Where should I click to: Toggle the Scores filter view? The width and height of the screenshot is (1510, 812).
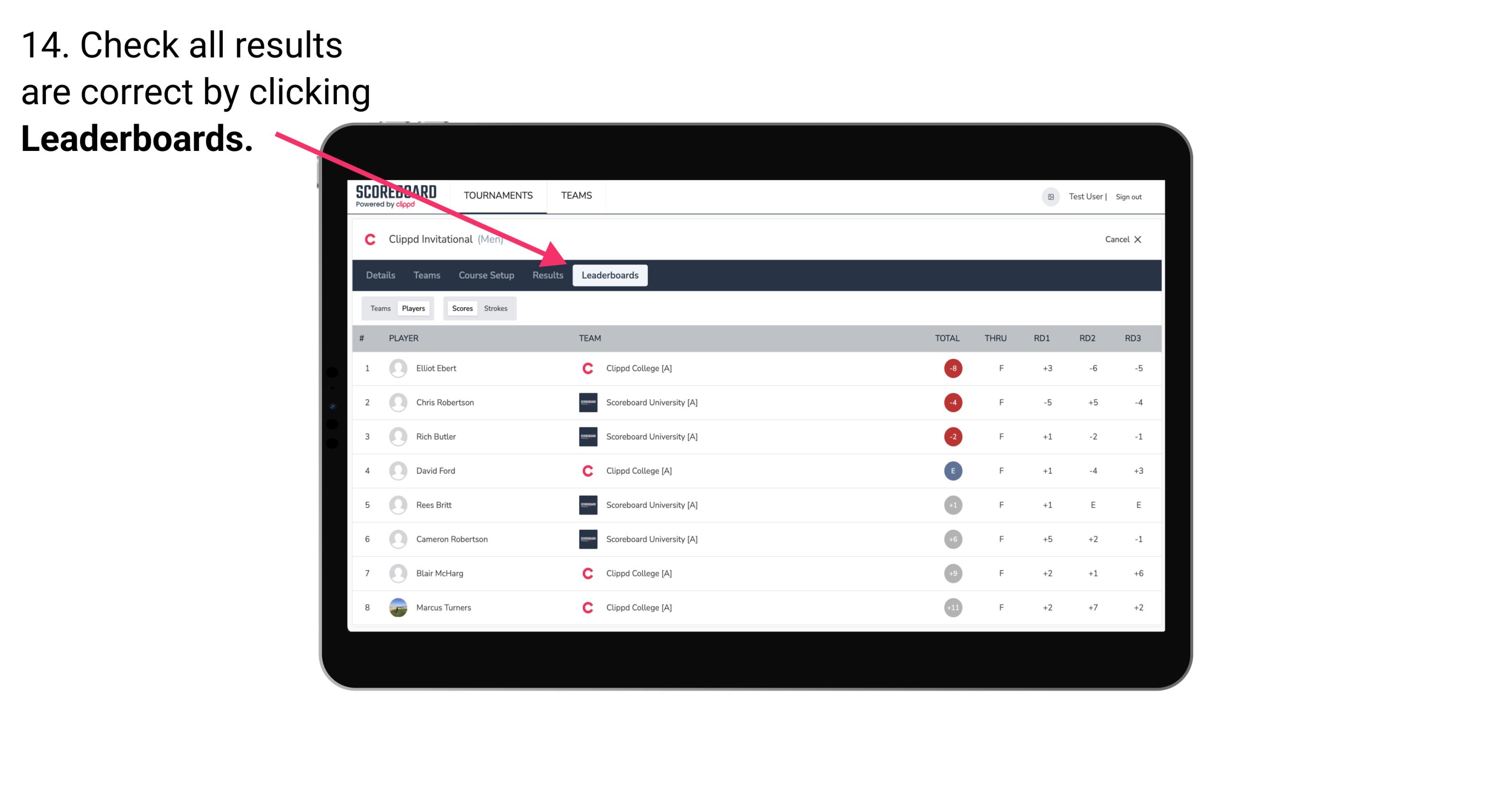pos(461,308)
